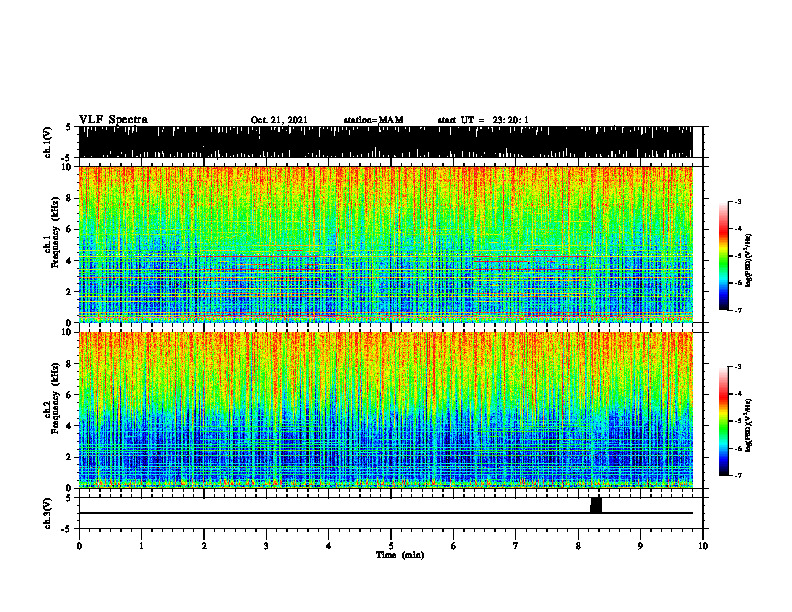Click the ch.2 spectrogram color scale bar
This screenshot has height=612, width=792.
coord(723,421)
